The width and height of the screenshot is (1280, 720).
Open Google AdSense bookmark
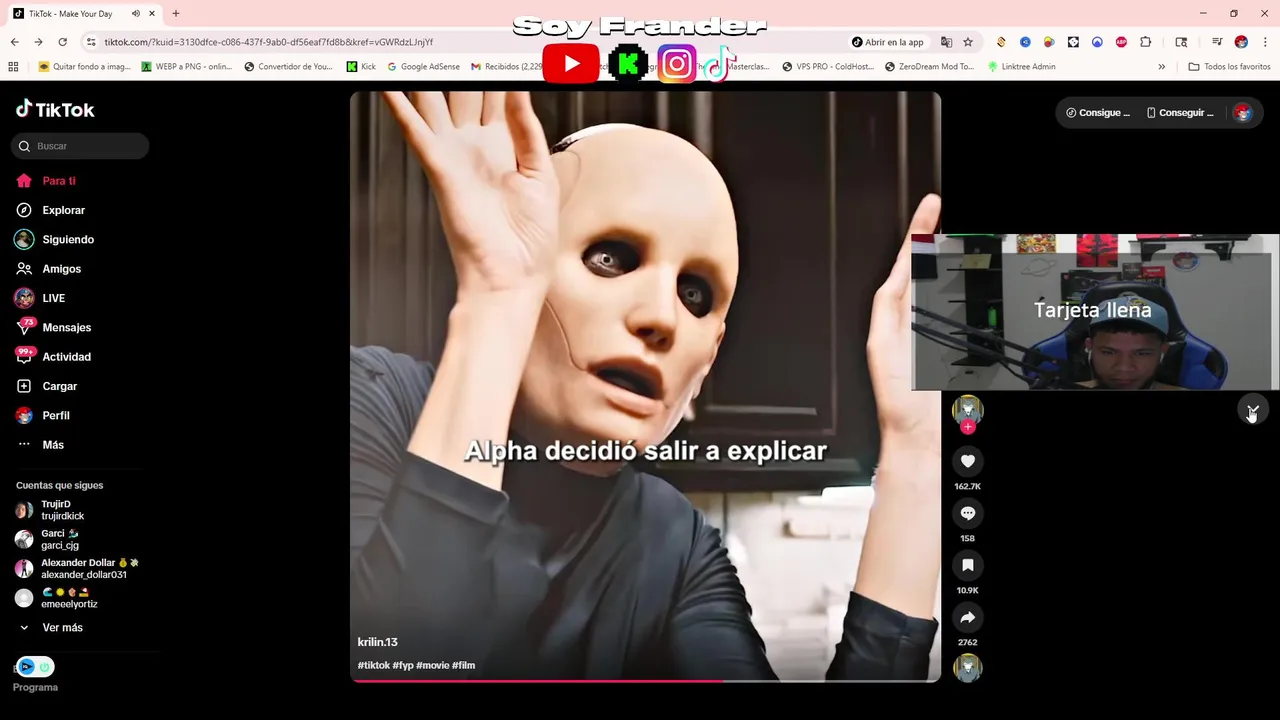pyautogui.click(x=423, y=67)
